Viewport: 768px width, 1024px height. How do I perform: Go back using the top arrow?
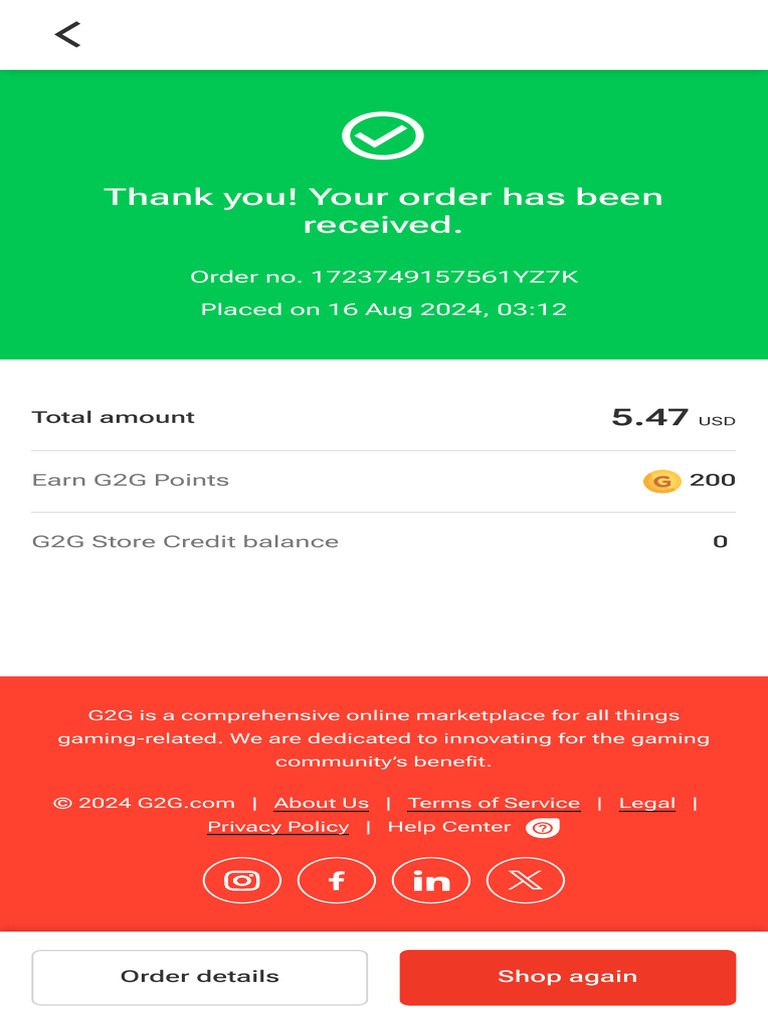pos(67,35)
